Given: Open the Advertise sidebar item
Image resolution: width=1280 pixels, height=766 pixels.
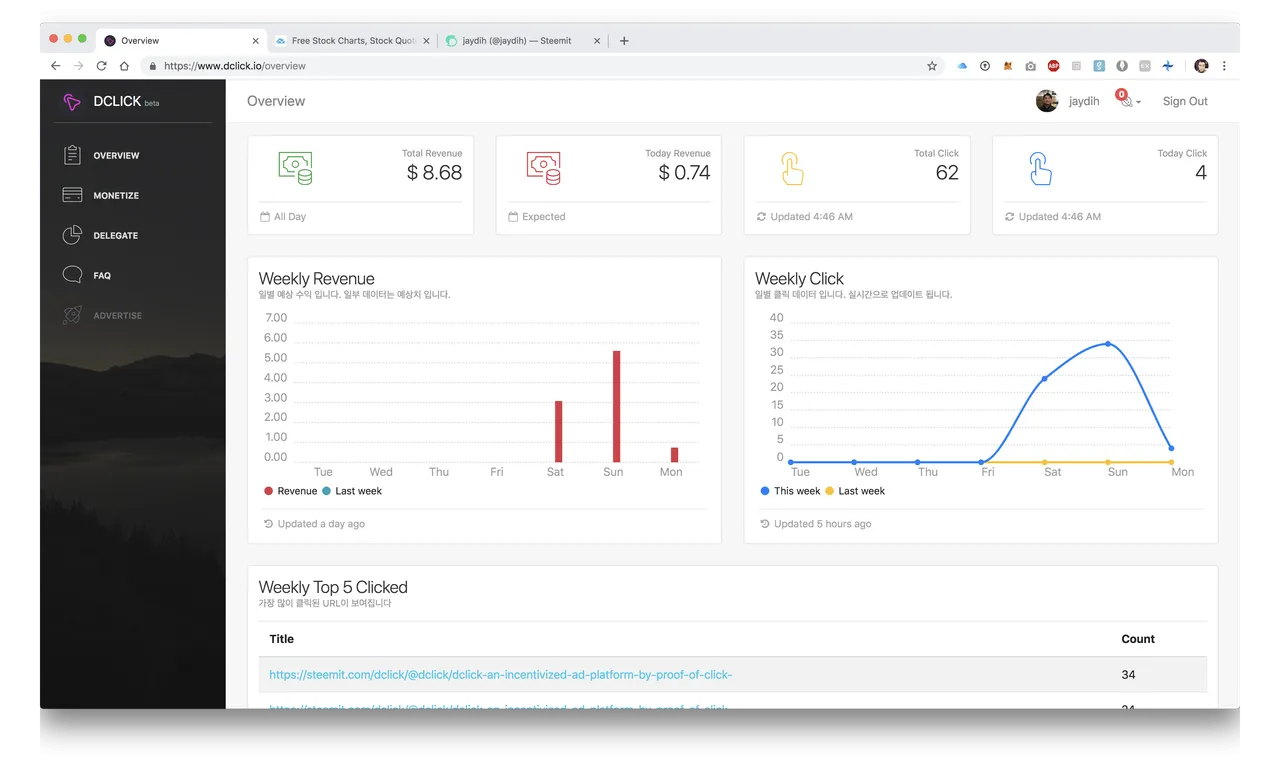Looking at the screenshot, I should [103, 315].
